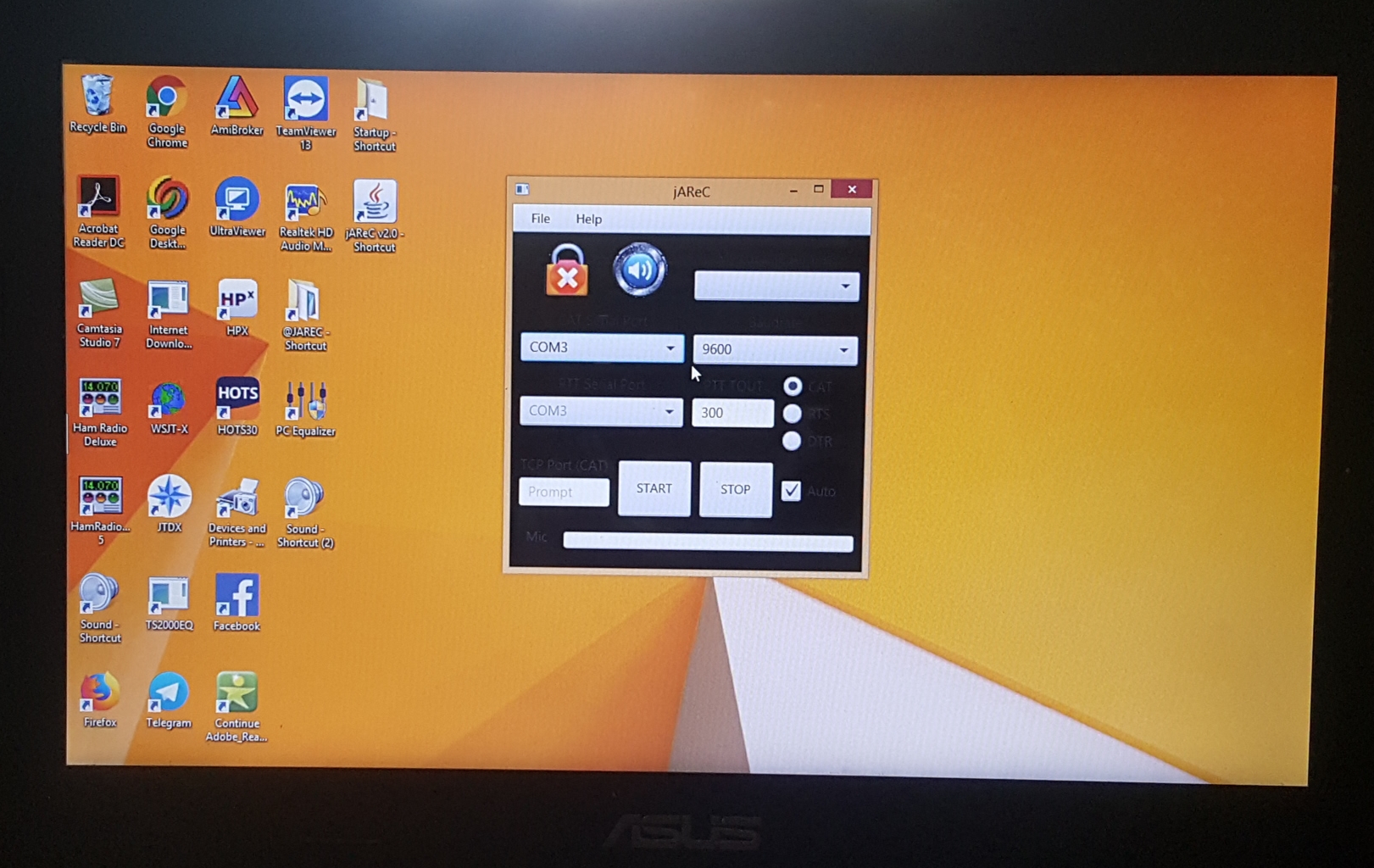Open Ham Radio Deluxe desktop icon
Image resolution: width=1374 pixels, height=868 pixels.
click(x=100, y=409)
